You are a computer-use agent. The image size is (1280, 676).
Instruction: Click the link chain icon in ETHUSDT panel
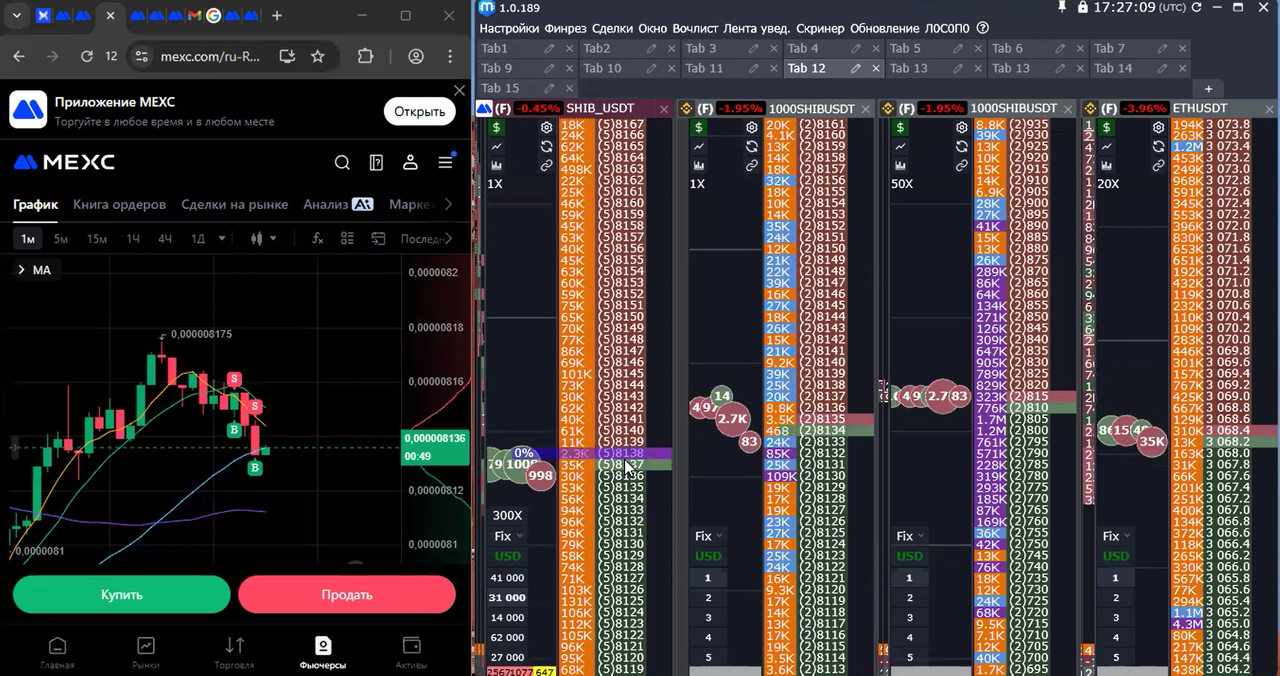1158,166
